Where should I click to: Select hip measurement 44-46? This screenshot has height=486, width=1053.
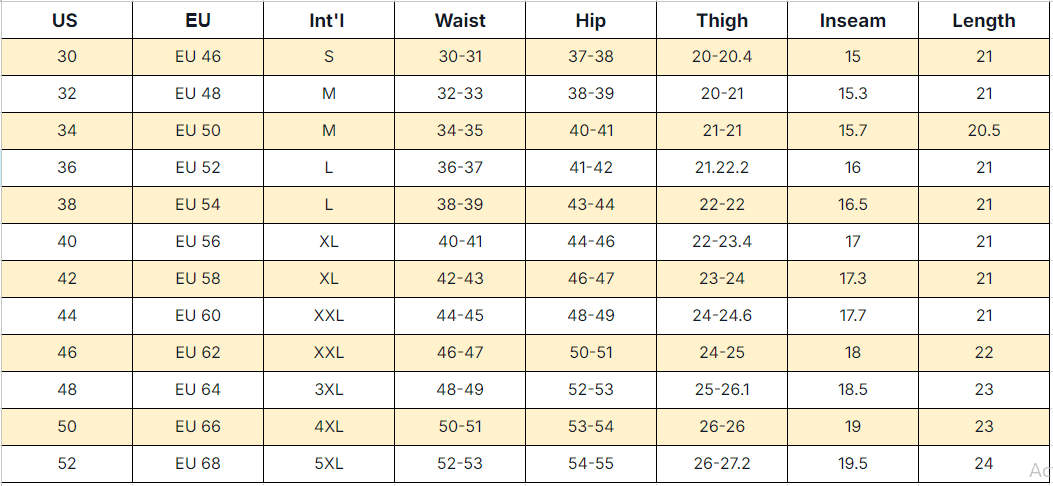(x=591, y=242)
